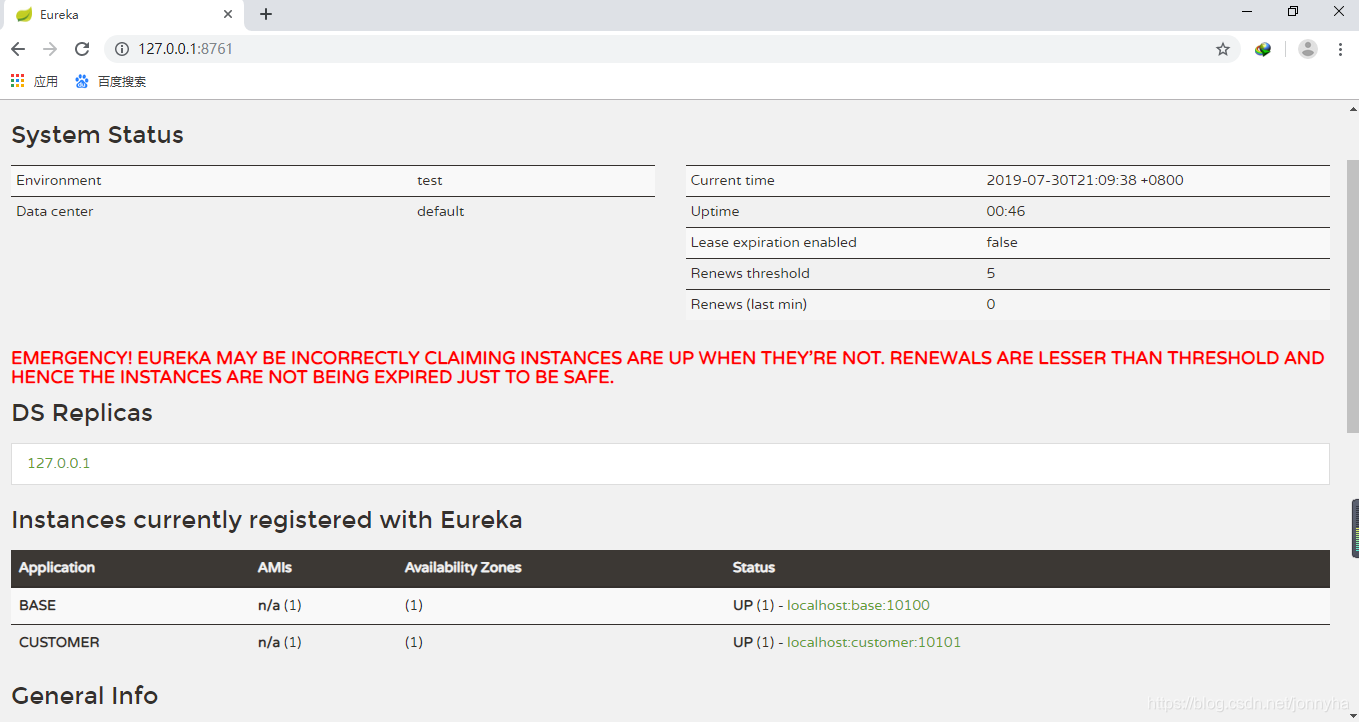1359x722 pixels.
Task: Bookmark this page with the star icon
Action: (x=1222, y=49)
